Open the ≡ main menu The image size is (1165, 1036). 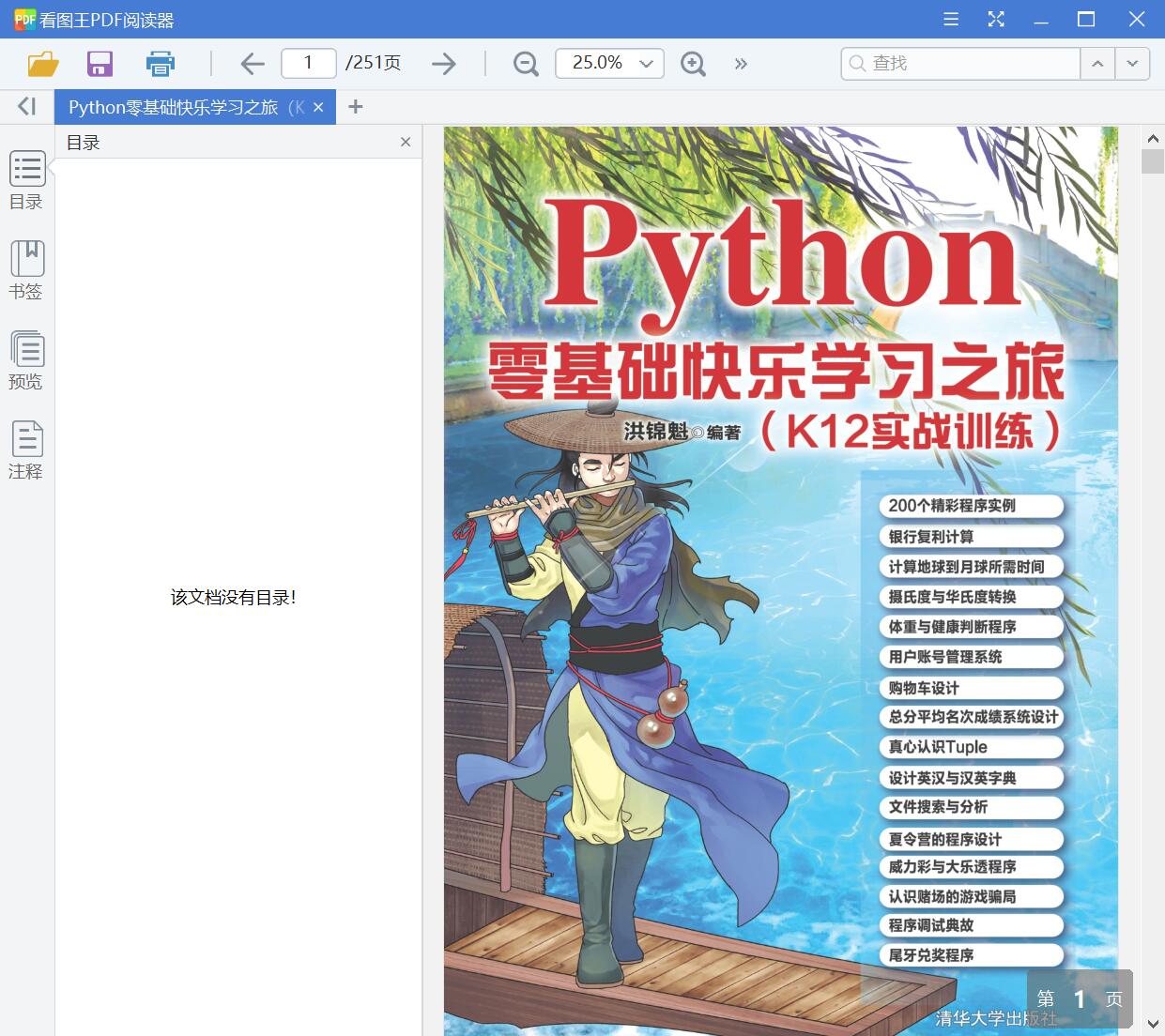click(950, 19)
